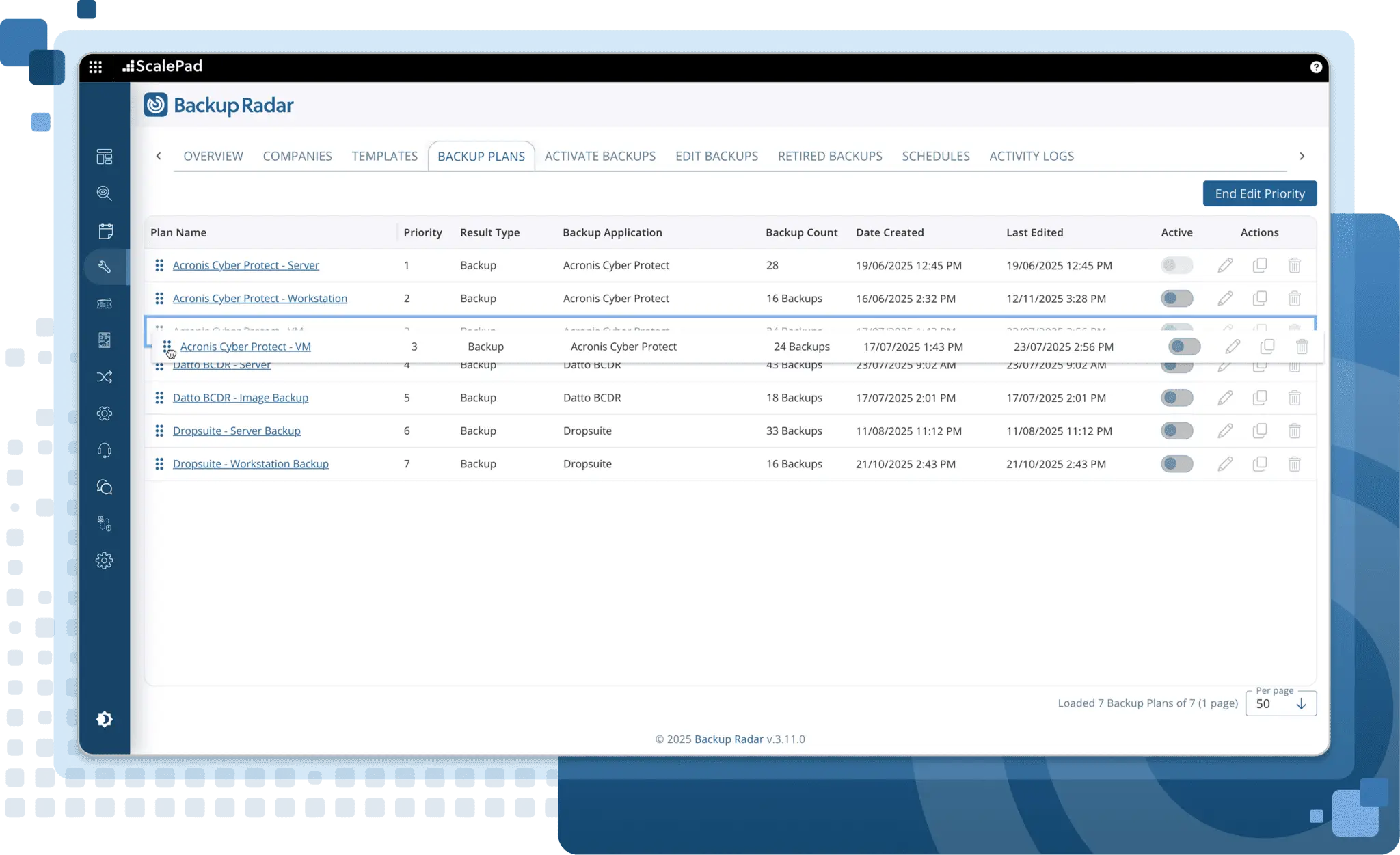Open the headset support icon in sidebar

click(x=105, y=450)
